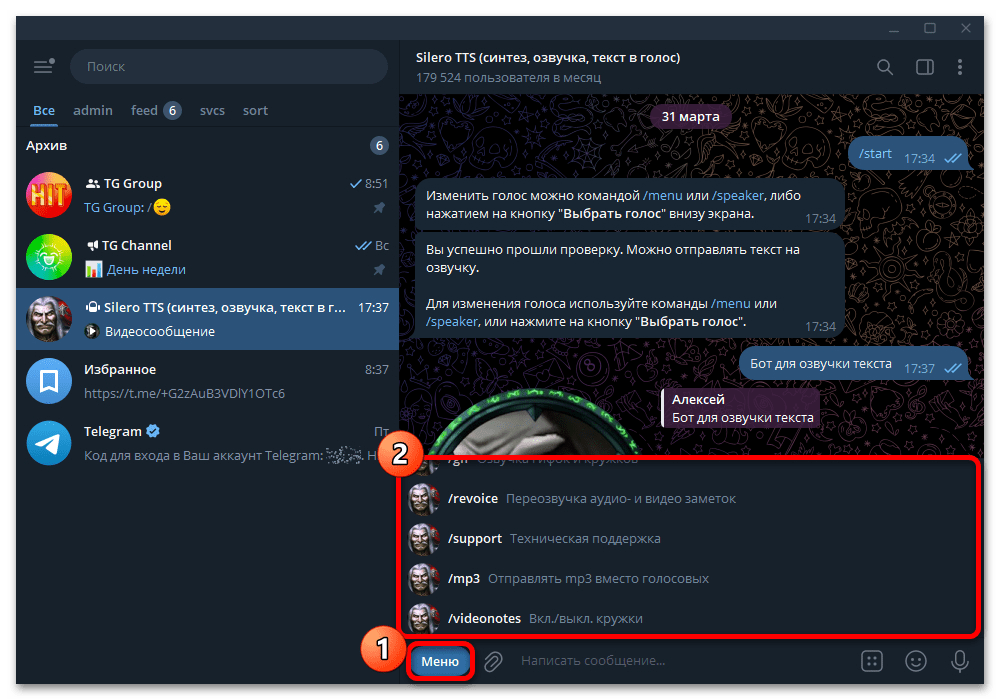
Task: Select the sort folder tab
Action: click(255, 110)
